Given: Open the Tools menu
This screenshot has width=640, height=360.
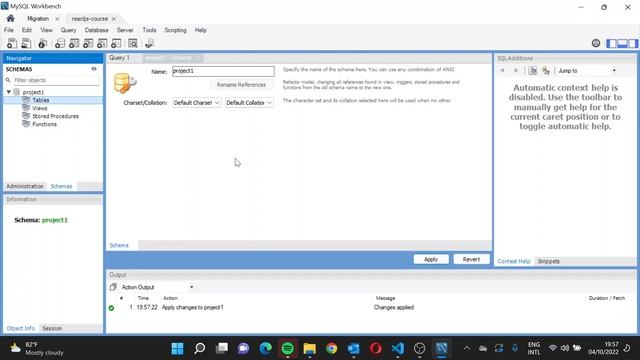Looking at the screenshot, I should coord(149,30).
